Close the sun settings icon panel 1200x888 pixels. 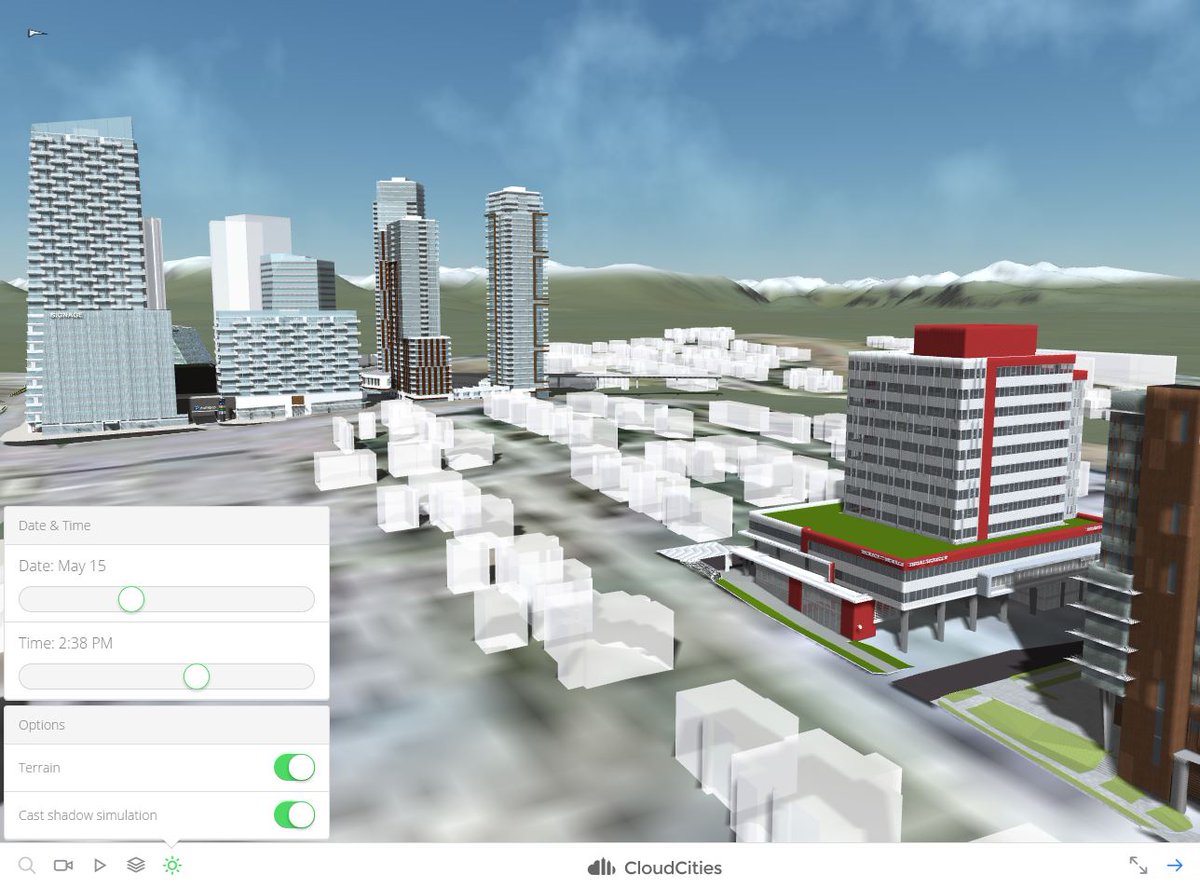[x=172, y=865]
